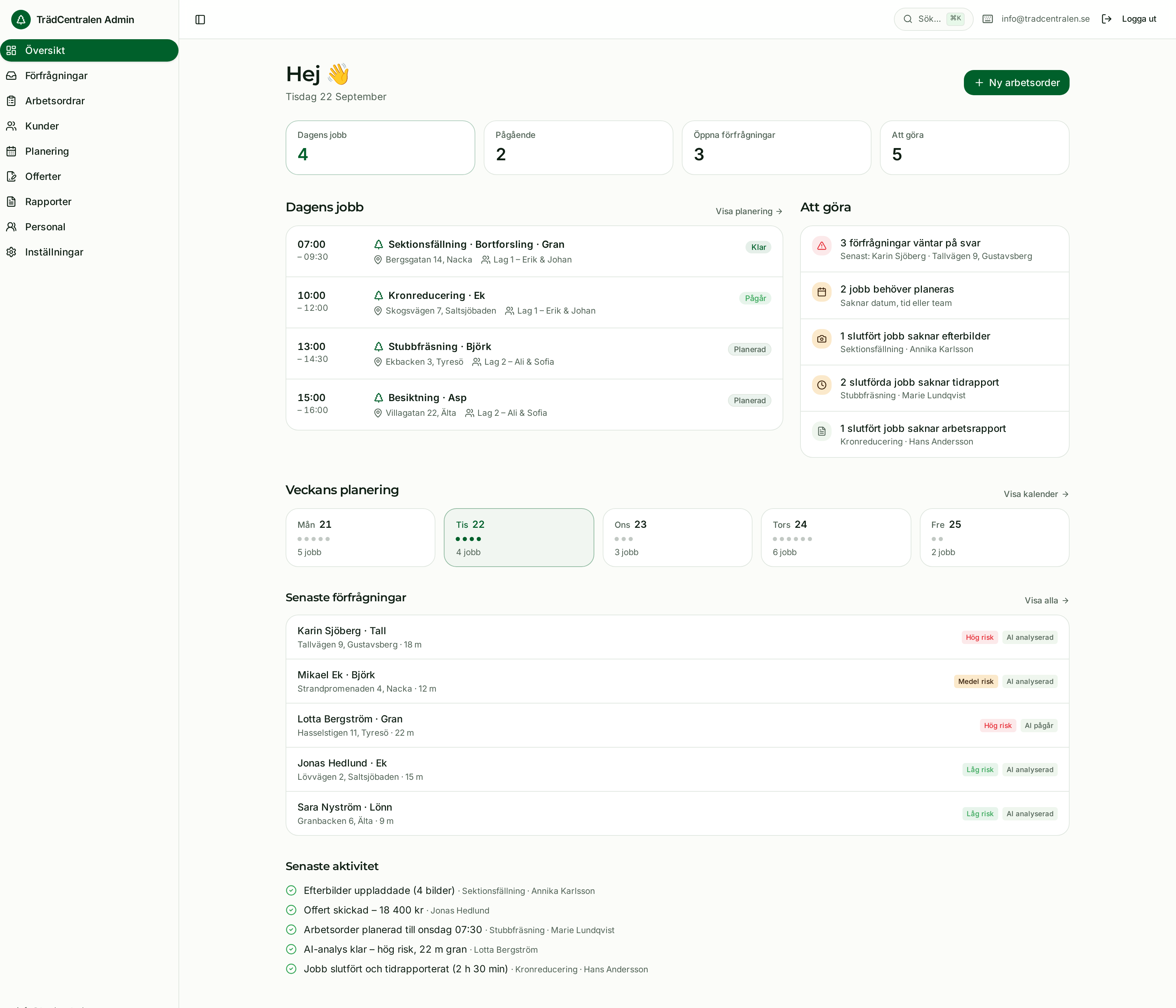Open Planering in the sidebar
Image resolution: width=1176 pixels, height=1008 pixels.
tap(89, 152)
